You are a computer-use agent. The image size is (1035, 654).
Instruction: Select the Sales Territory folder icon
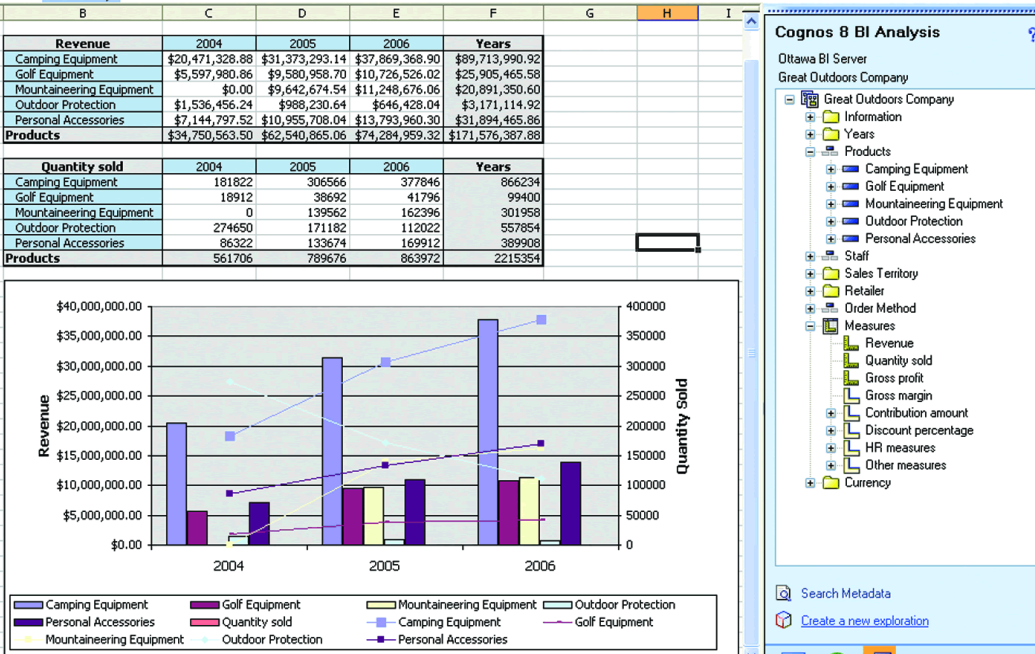831,273
